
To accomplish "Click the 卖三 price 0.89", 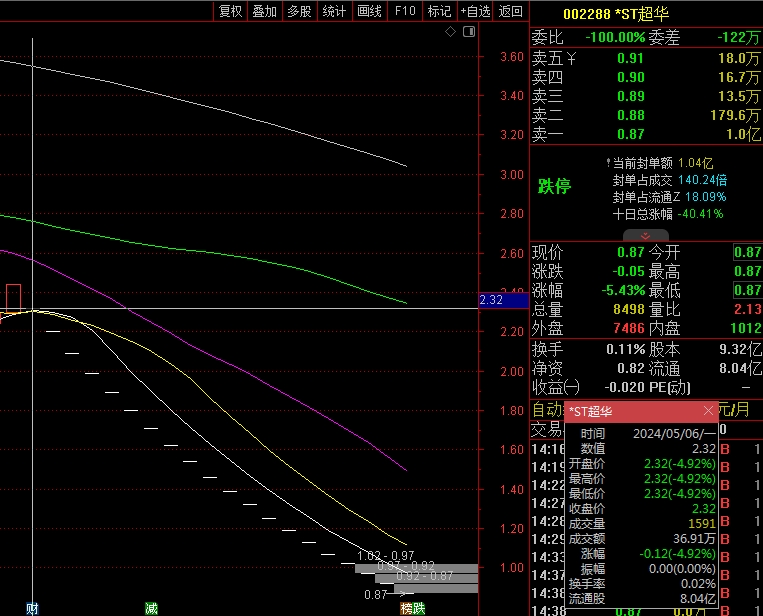I will click(x=630, y=96).
